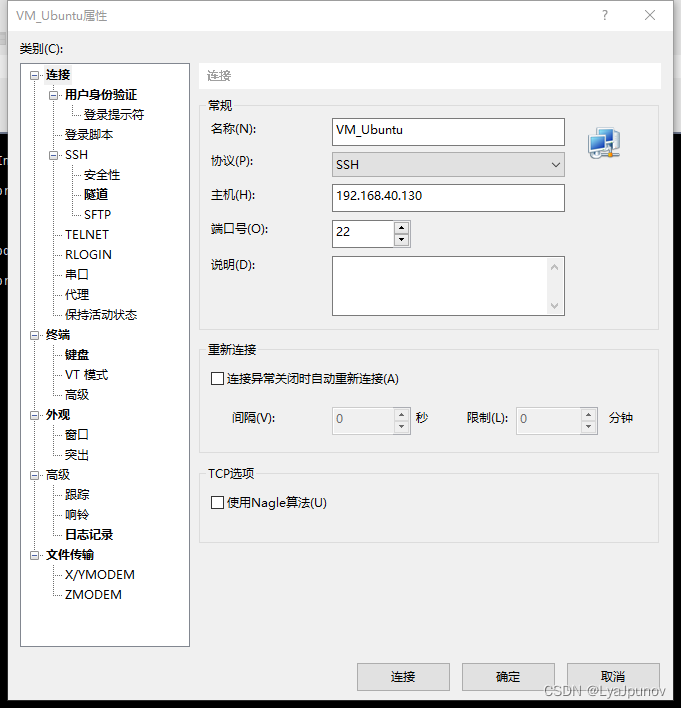Viewport: 681px width, 708px height.
Task: Collapse the 高级 category tree node
Action: pyautogui.click(x=34, y=475)
